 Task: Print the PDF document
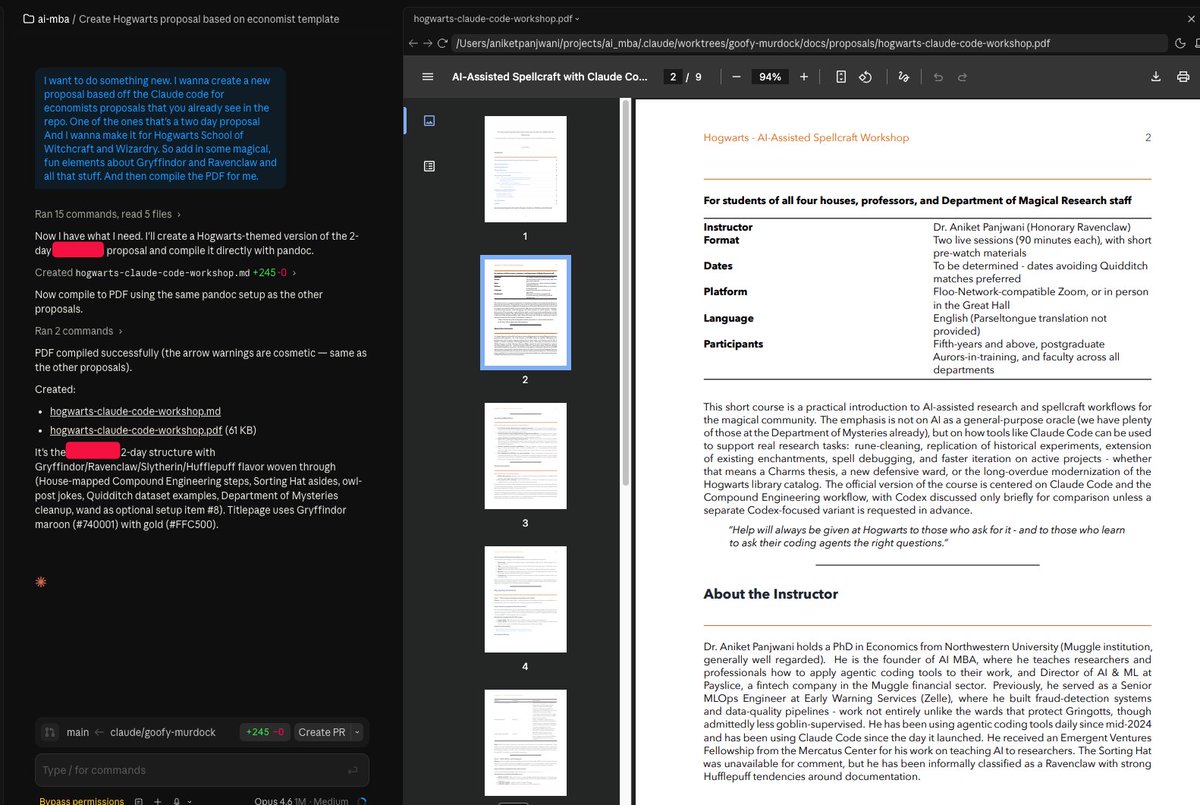click(x=1183, y=77)
